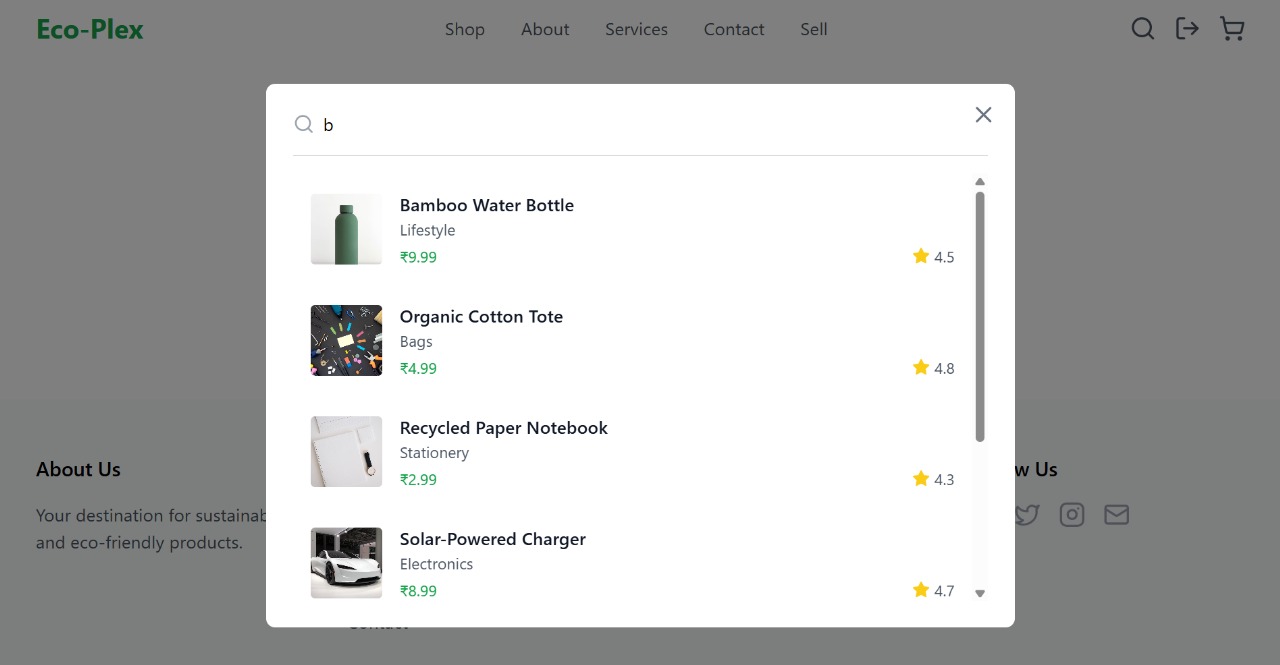Click the Solar-Powered Charger product image
Screen dimensions: 1280x665
pos(346,563)
